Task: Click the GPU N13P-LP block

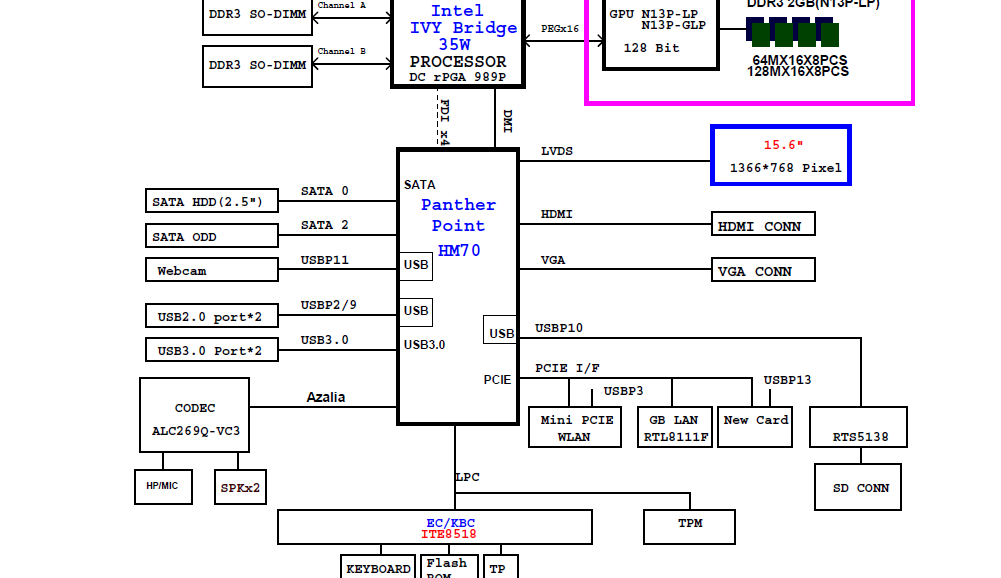Action: point(661,33)
